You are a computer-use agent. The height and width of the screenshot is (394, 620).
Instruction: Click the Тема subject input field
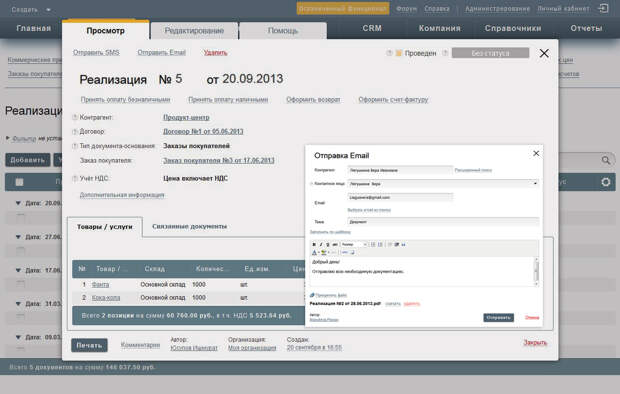pyautogui.click(x=443, y=222)
